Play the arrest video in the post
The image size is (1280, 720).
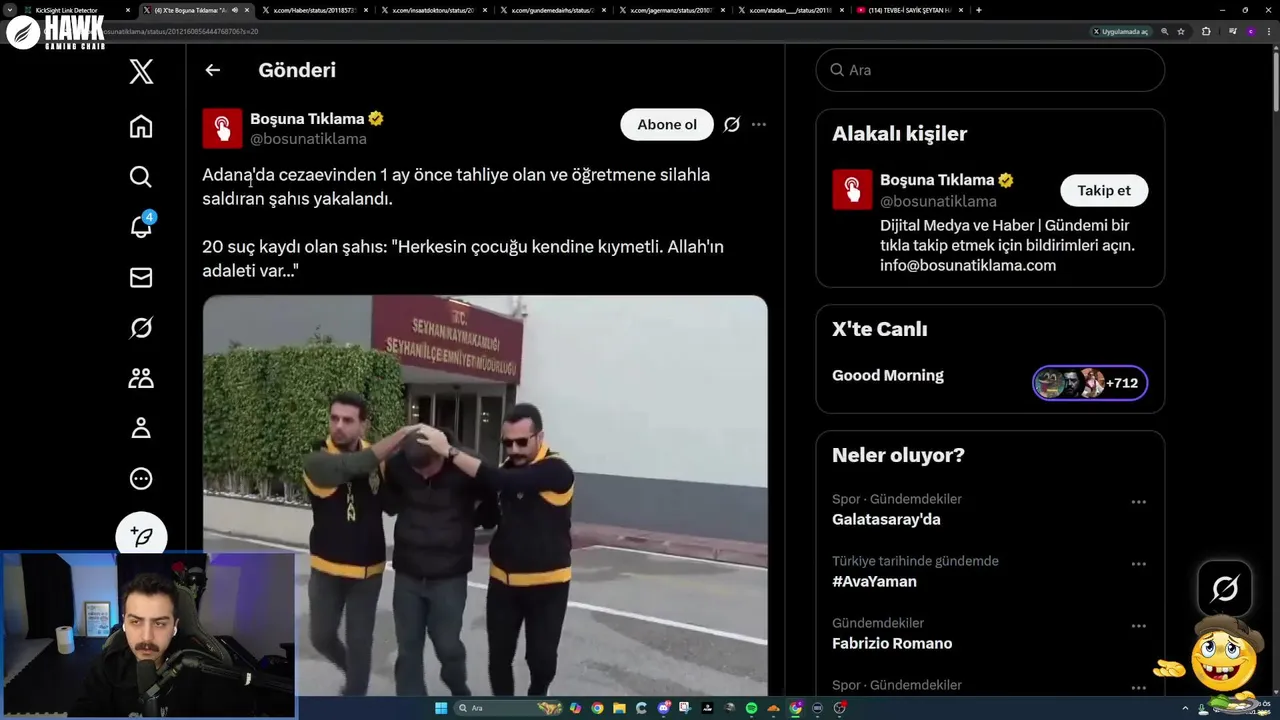click(x=485, y=495)
